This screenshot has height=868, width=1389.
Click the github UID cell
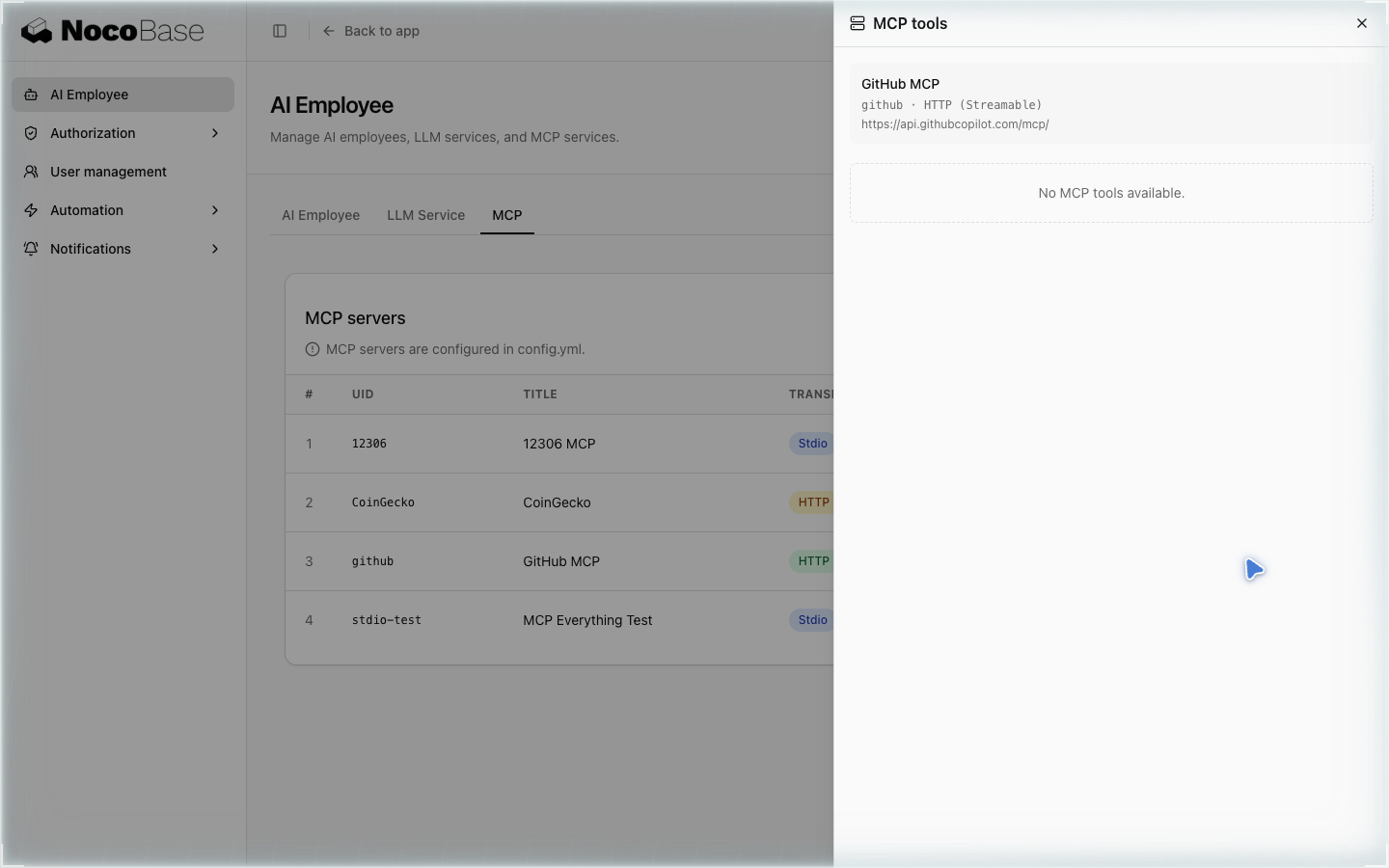tap(372, 561)
